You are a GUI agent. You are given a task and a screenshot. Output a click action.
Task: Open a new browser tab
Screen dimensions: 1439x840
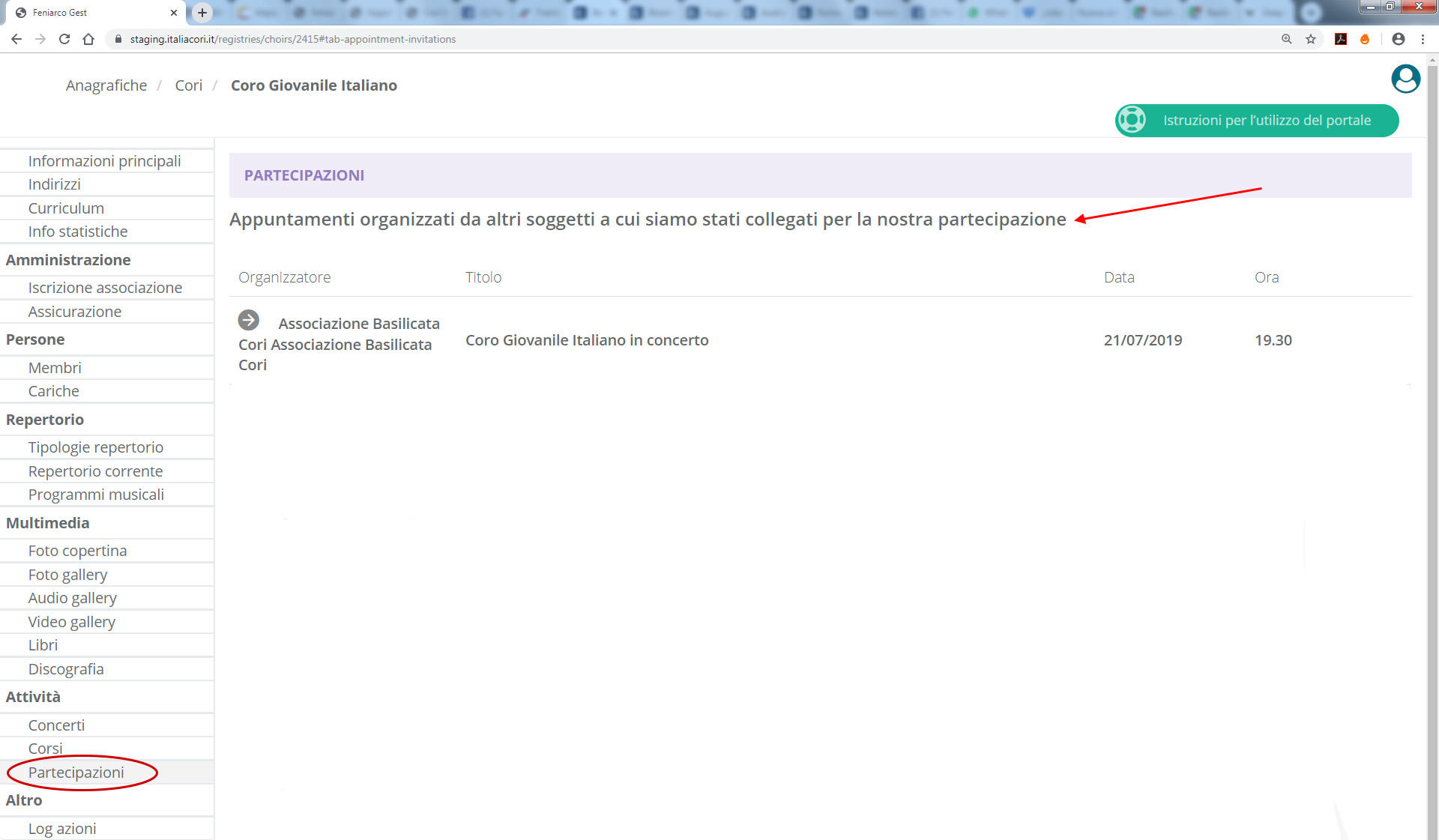(x=202, y=13)
